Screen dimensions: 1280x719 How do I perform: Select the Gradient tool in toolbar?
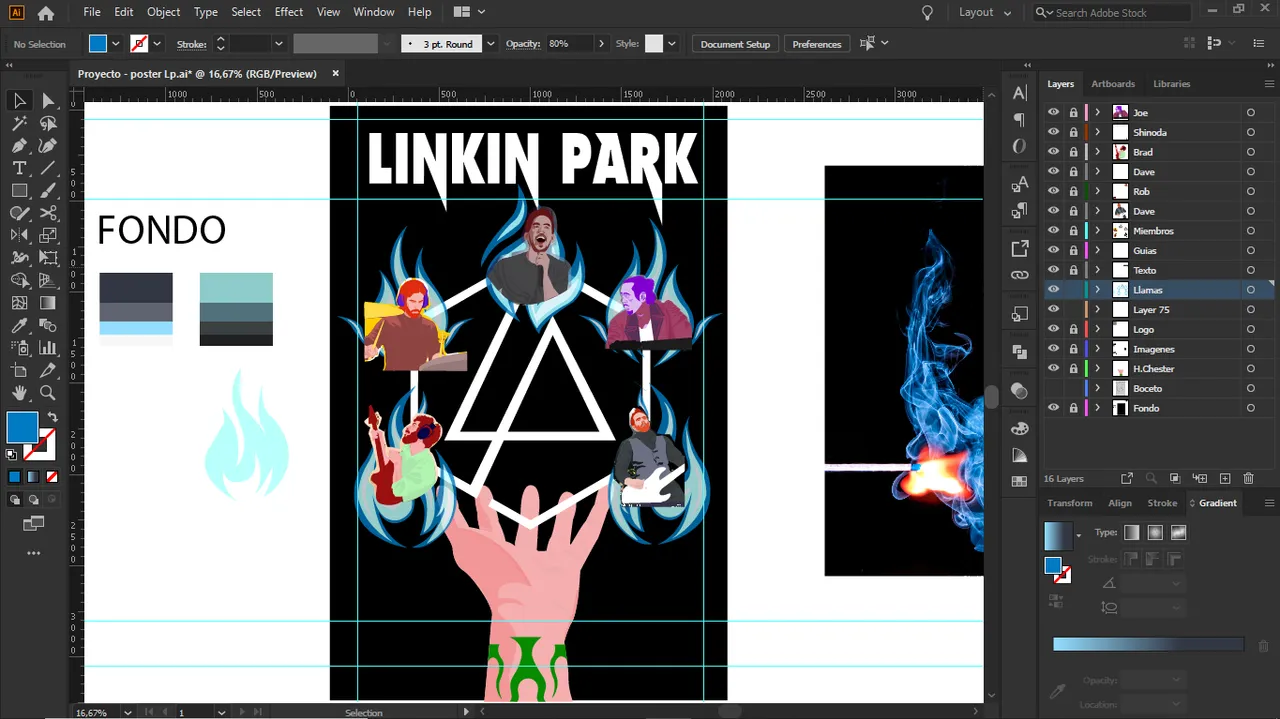48,303
